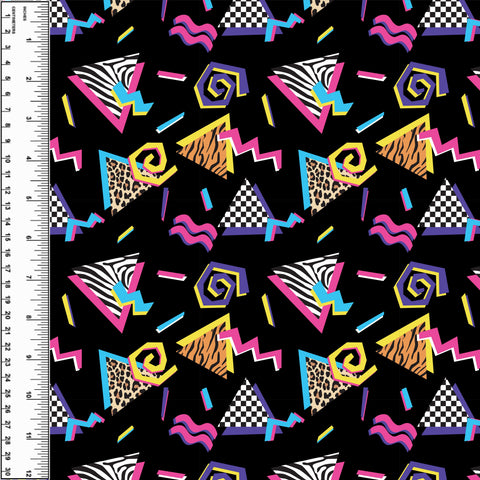Viewport: 480px width, 480px height.
Task: Click the 20 centimeter number on ruler
Action: [x=7, y=315]
